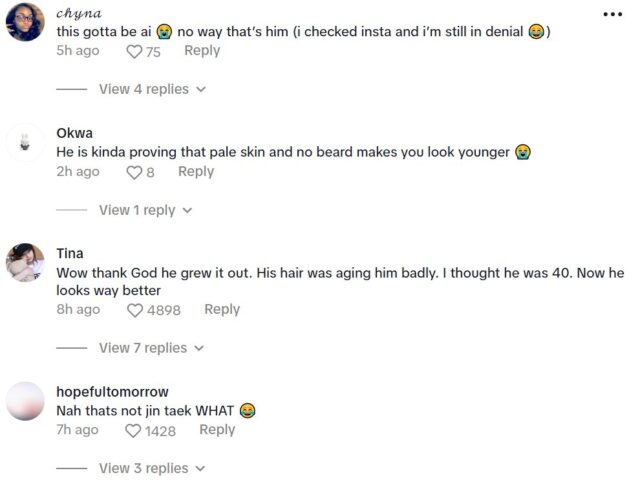Reply to Tina's comment

tap(222, 310)
